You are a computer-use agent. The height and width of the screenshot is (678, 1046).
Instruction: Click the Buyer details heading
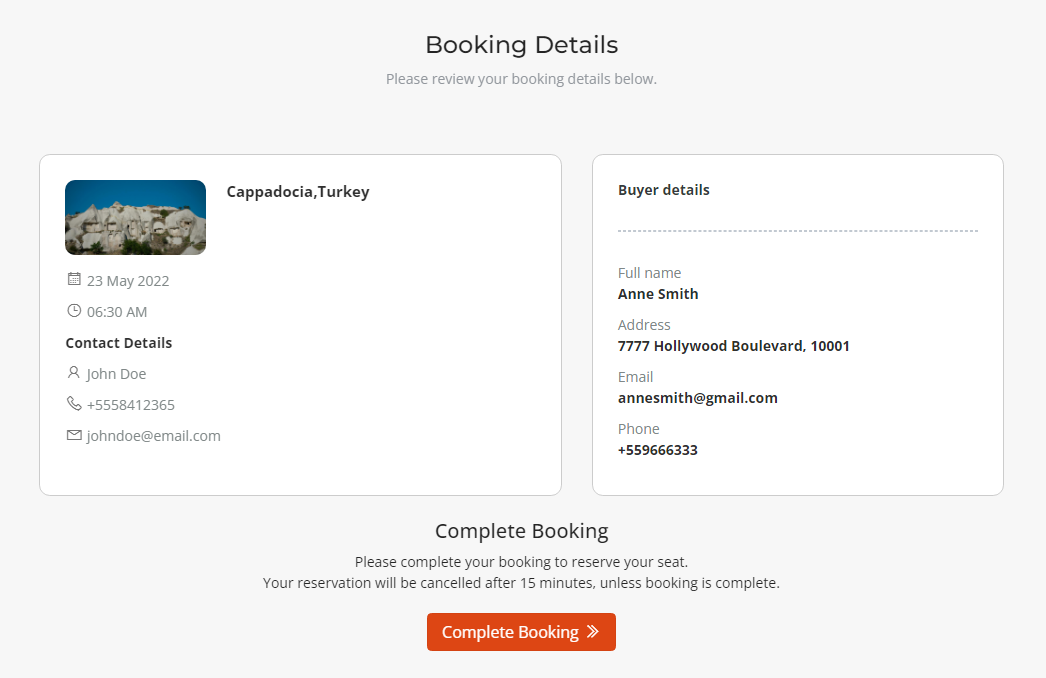663,190
